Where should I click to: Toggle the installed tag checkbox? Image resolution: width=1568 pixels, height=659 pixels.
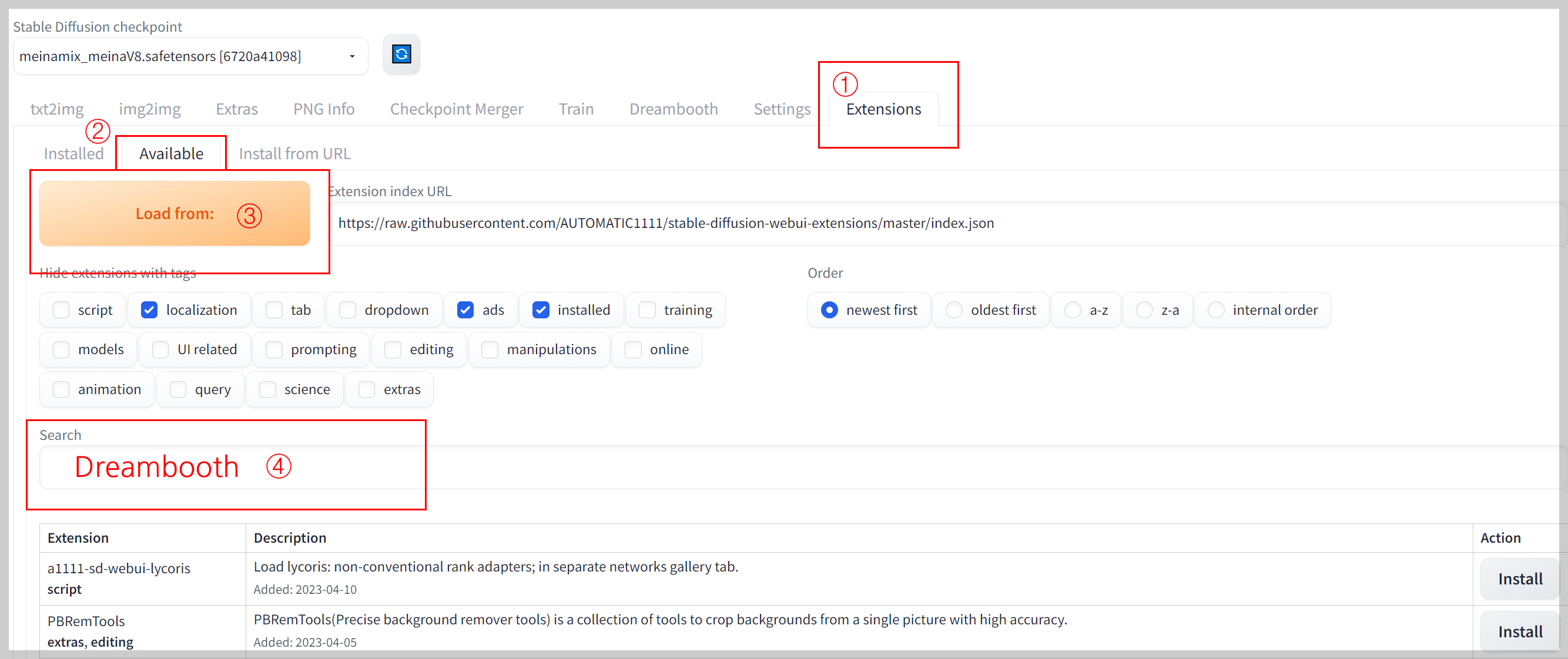[541, 310]
